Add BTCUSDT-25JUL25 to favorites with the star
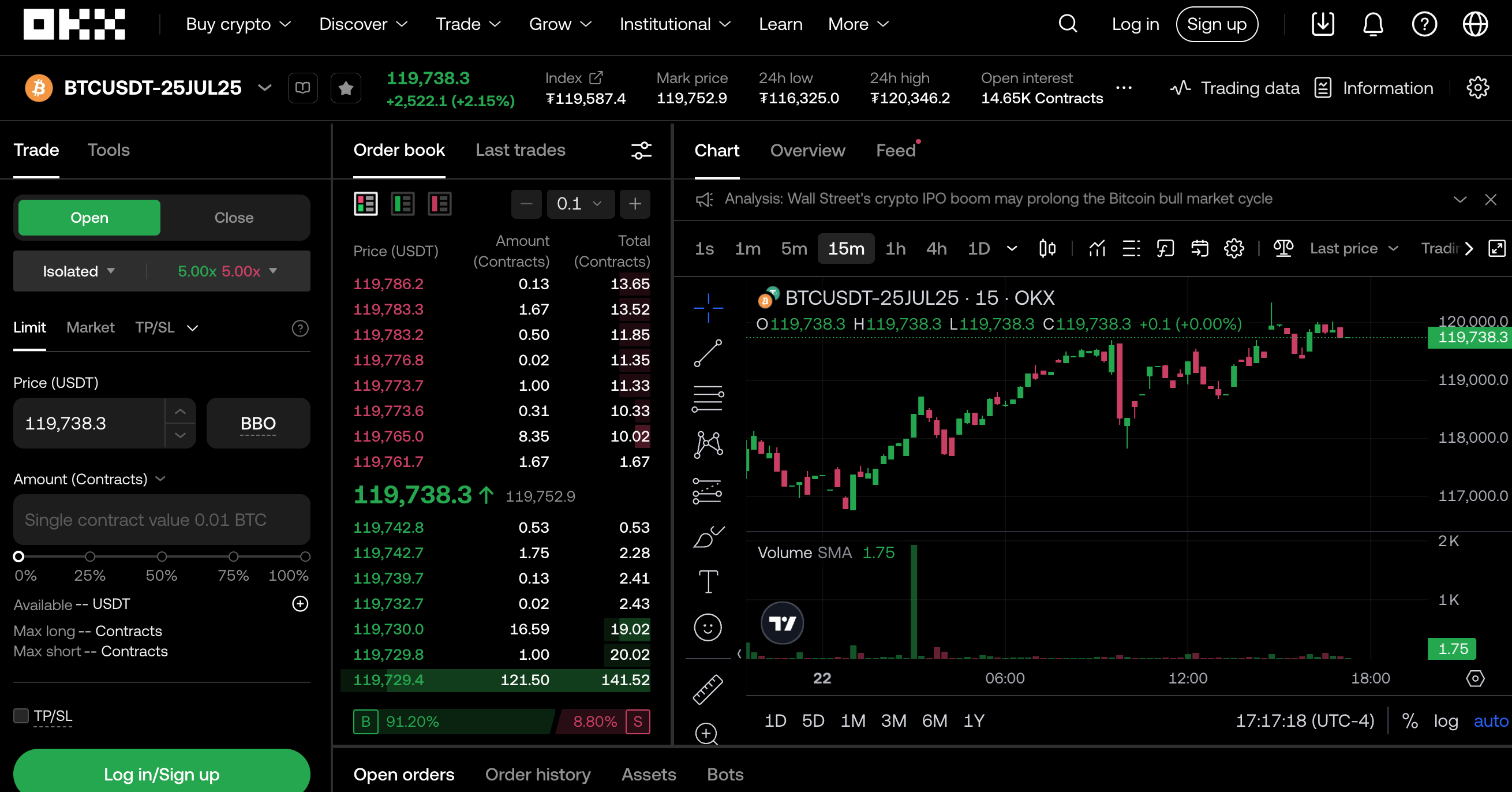Viewport: 1512px width, 792px height. (346, 88)
